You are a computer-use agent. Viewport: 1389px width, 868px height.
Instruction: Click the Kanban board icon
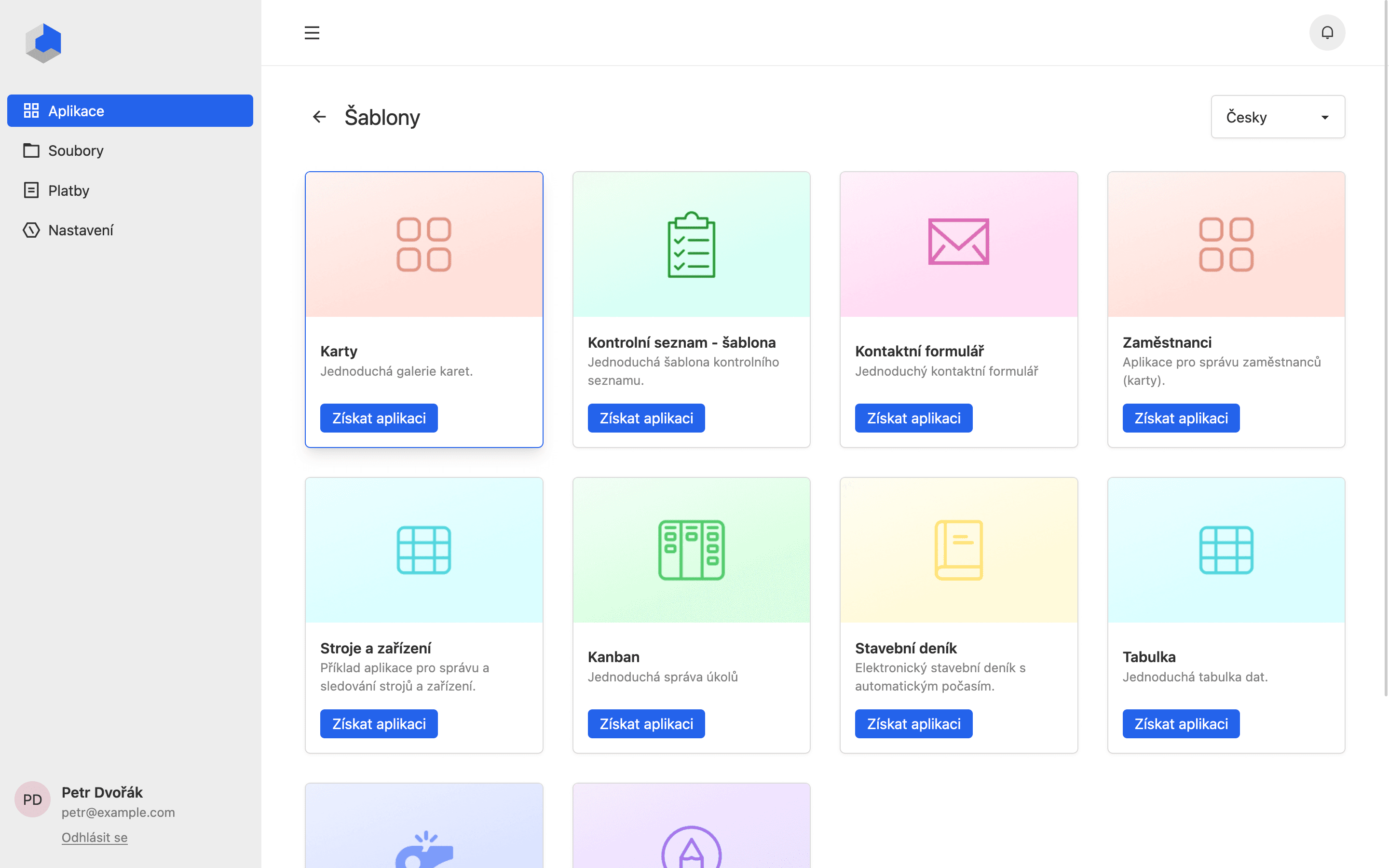point(691,550)
